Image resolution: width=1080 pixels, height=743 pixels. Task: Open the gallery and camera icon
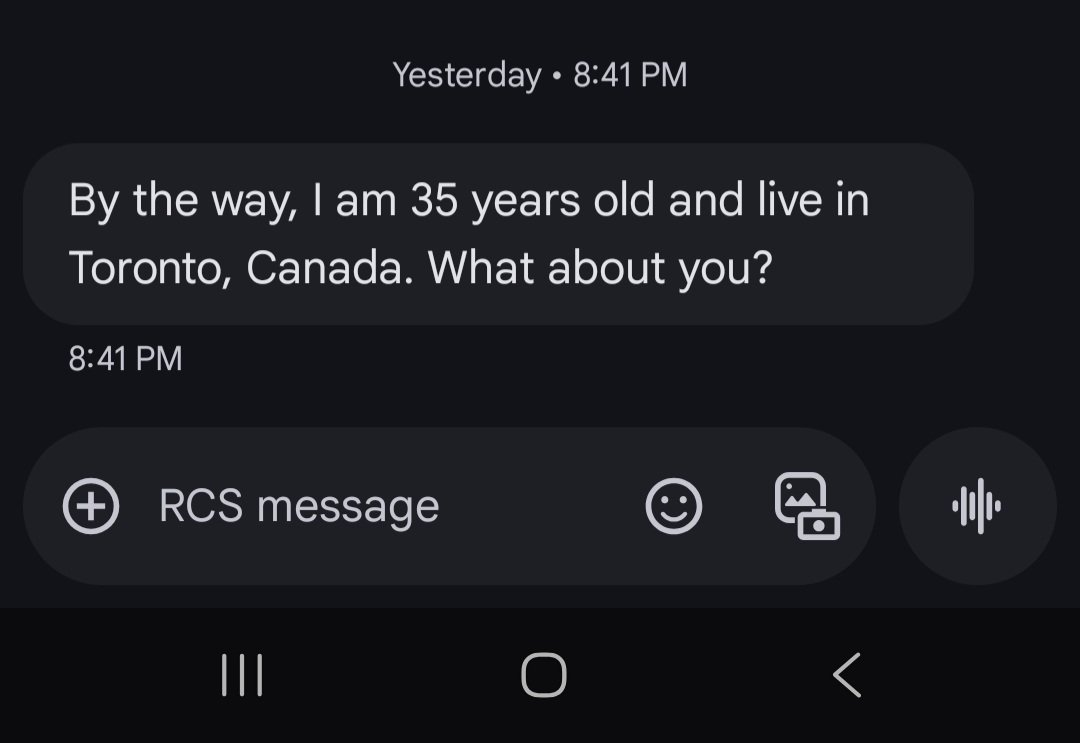807,506
